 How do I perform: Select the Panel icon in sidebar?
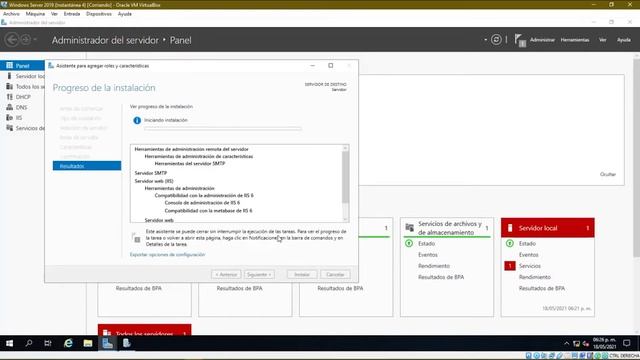(x=9, y=65)
